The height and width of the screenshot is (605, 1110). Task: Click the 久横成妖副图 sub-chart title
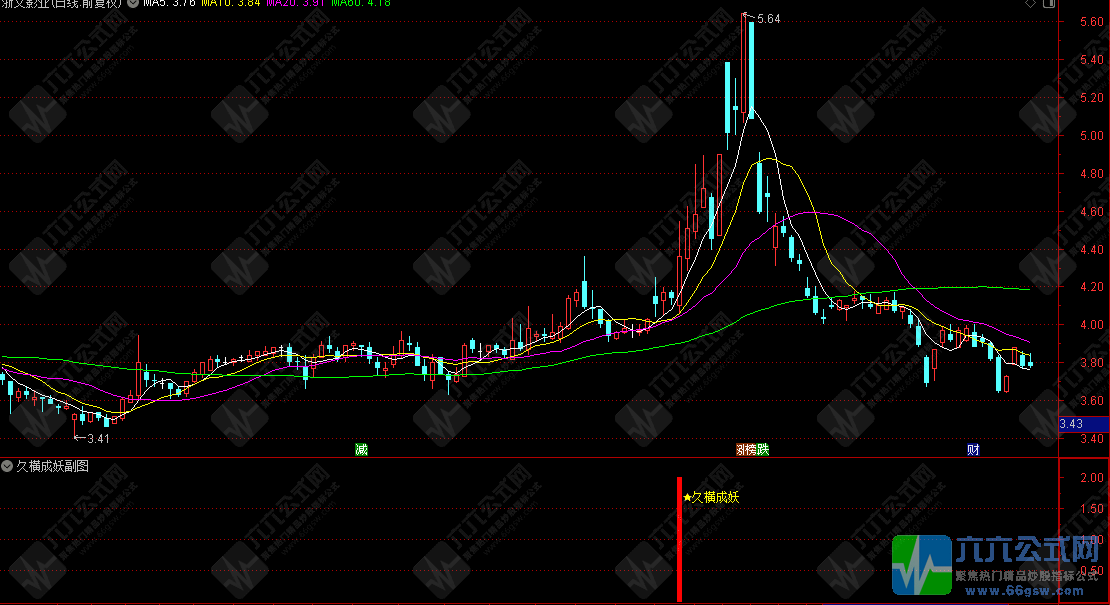(52, 466)
